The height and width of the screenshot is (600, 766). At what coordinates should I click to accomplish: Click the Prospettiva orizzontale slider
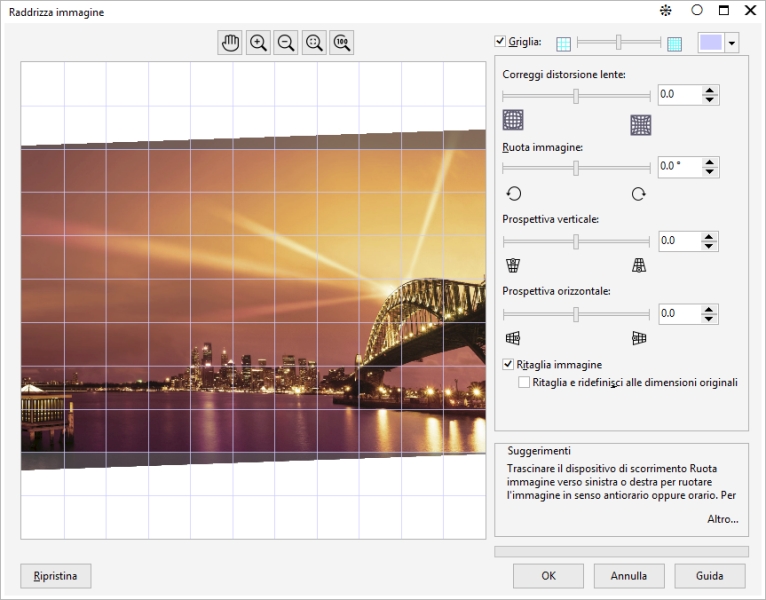coord(576,314)
